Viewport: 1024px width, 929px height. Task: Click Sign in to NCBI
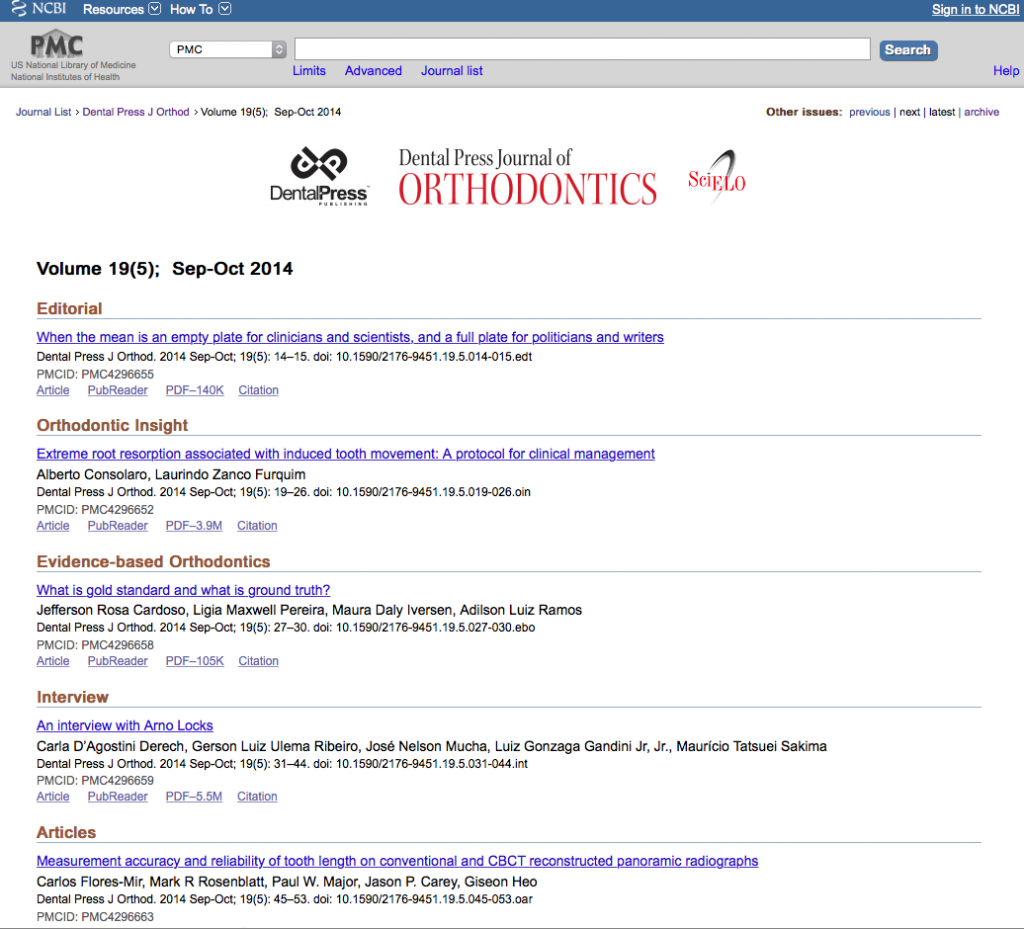(x=975, y=9)
